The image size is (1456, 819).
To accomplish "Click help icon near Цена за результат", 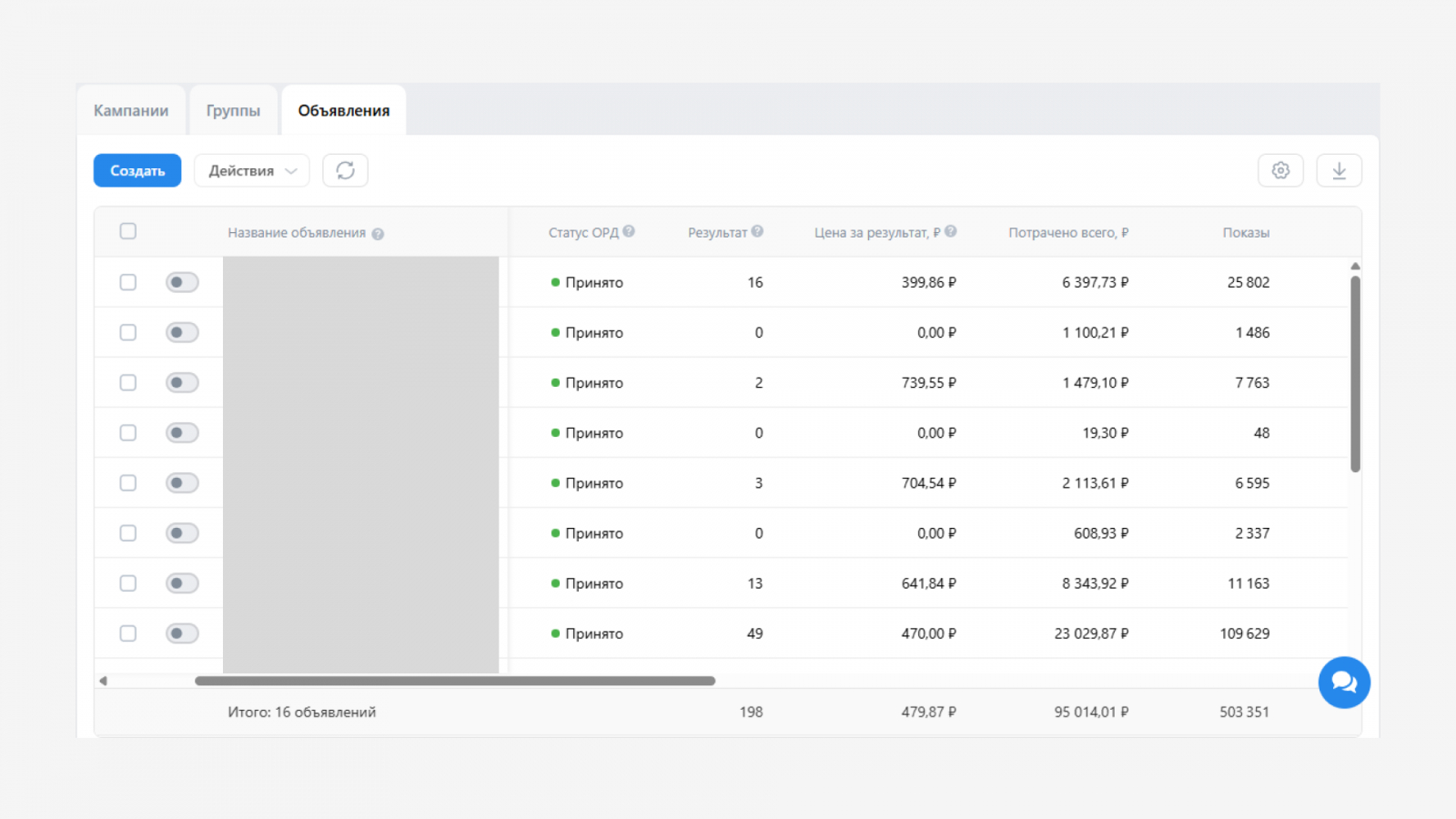I will click(x=950, y=231).
